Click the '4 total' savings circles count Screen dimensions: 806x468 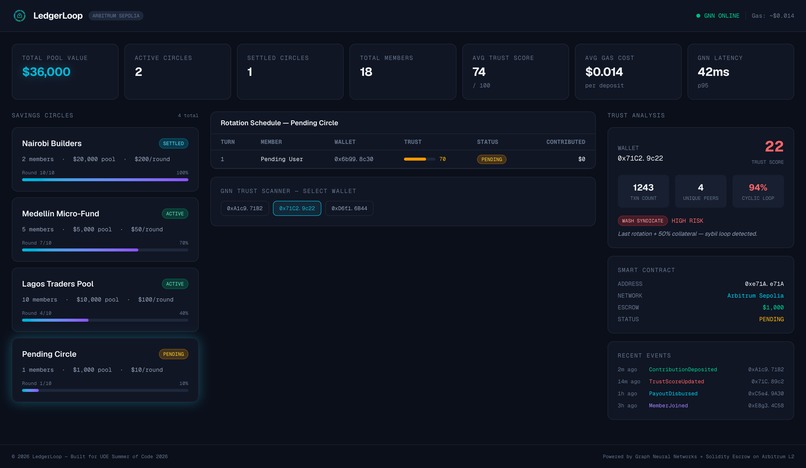click(x=188, y=116)
